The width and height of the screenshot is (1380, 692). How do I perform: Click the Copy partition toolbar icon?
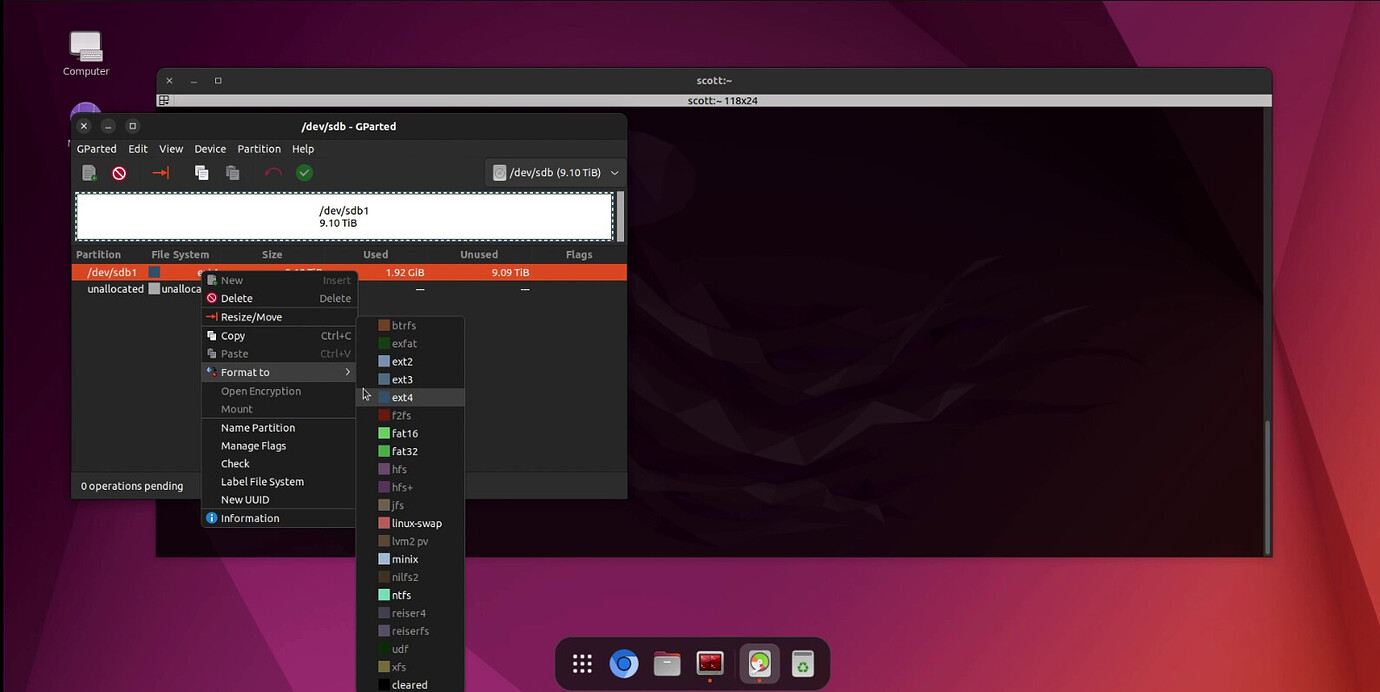(201, 173)
